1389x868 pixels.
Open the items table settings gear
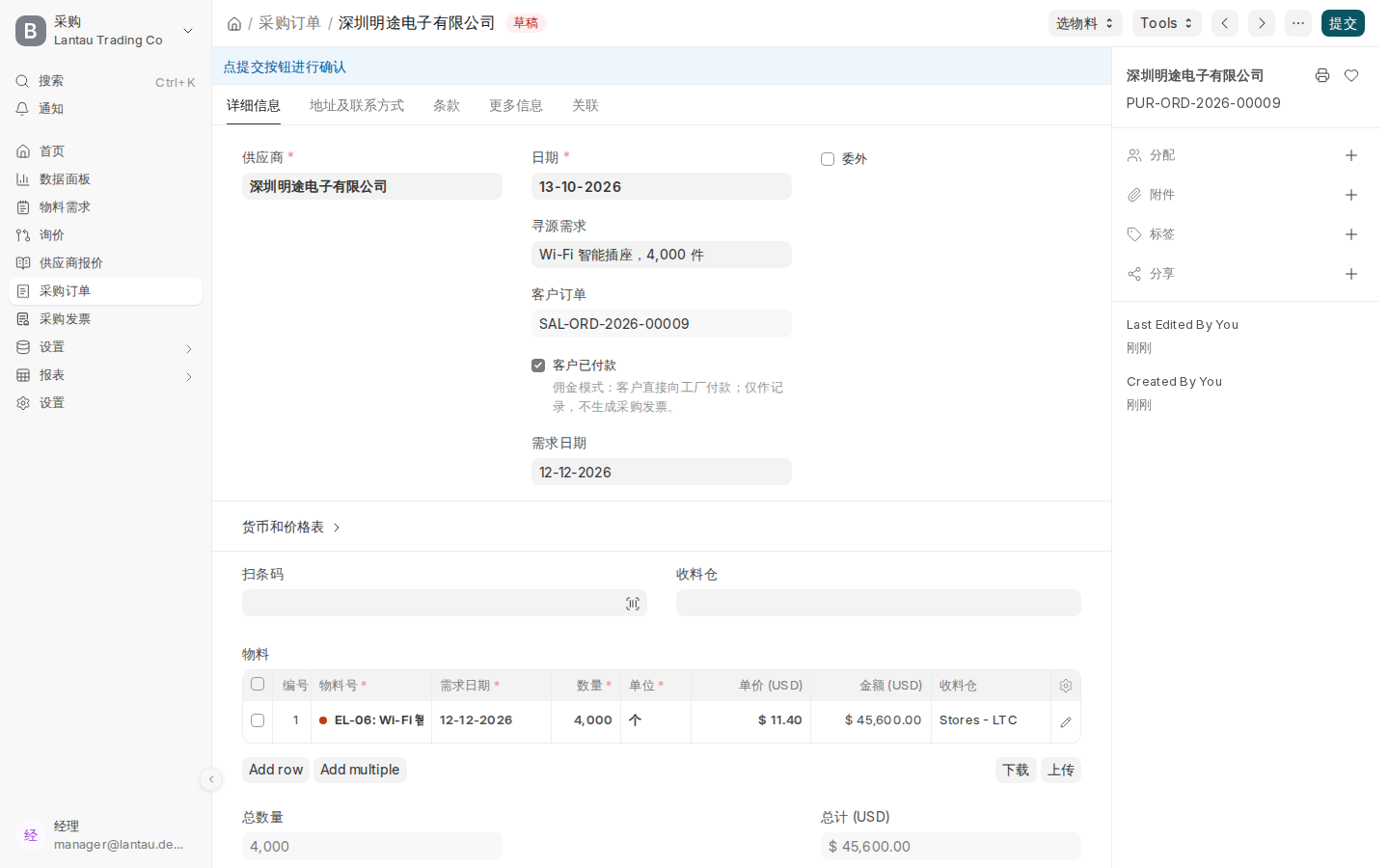[x=1066, y=686]
